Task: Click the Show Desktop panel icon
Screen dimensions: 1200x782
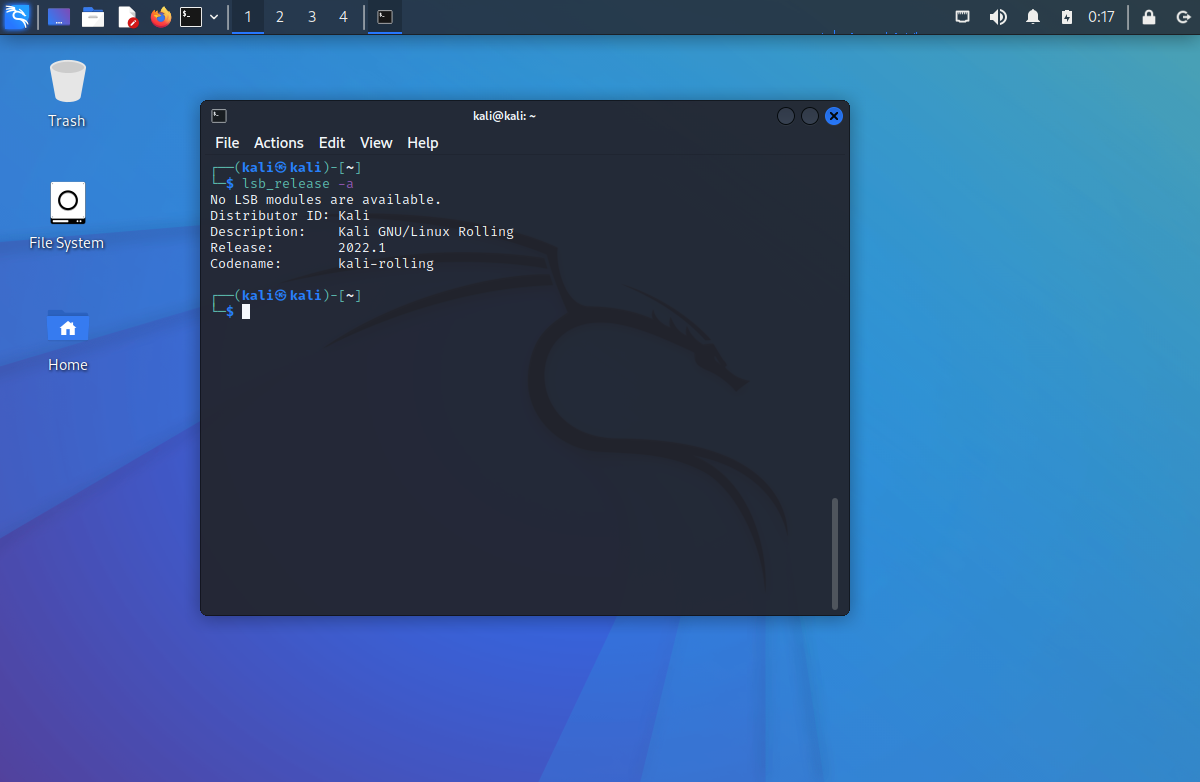Action: [59, 17]
